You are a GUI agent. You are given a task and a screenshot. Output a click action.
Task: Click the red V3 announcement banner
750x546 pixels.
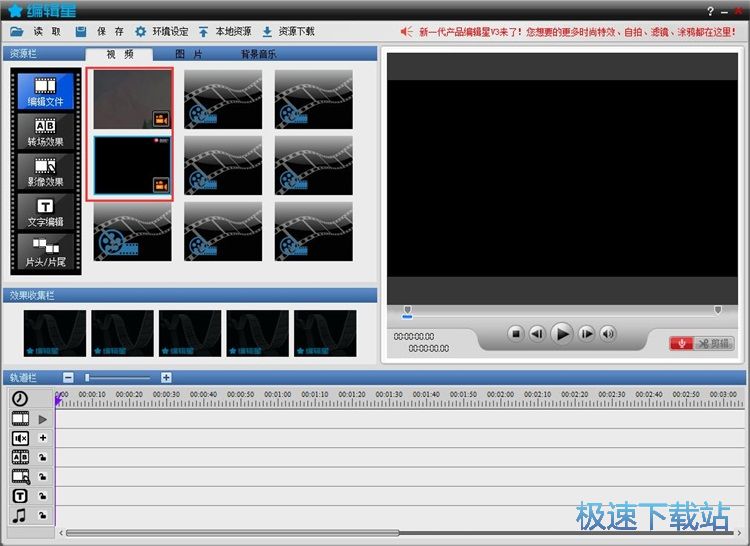[x=568, y=32]
